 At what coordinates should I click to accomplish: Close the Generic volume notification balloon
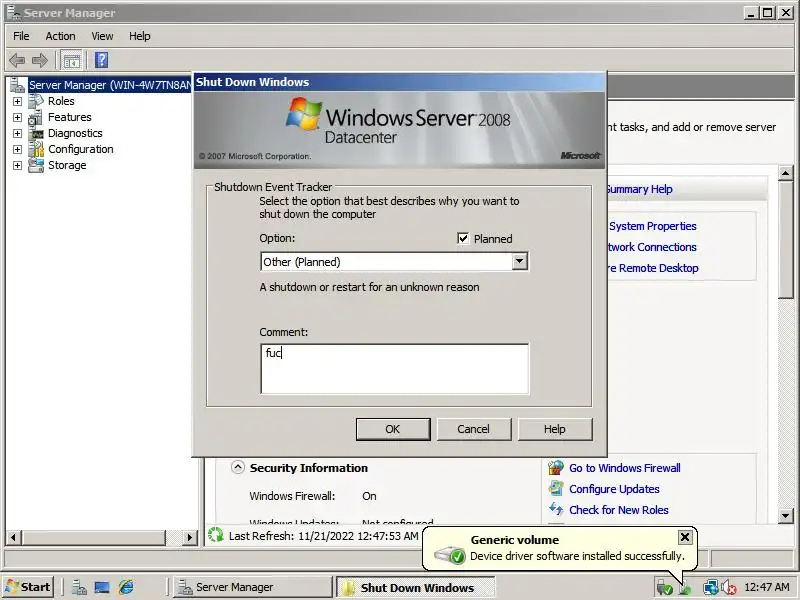point(685,537)
